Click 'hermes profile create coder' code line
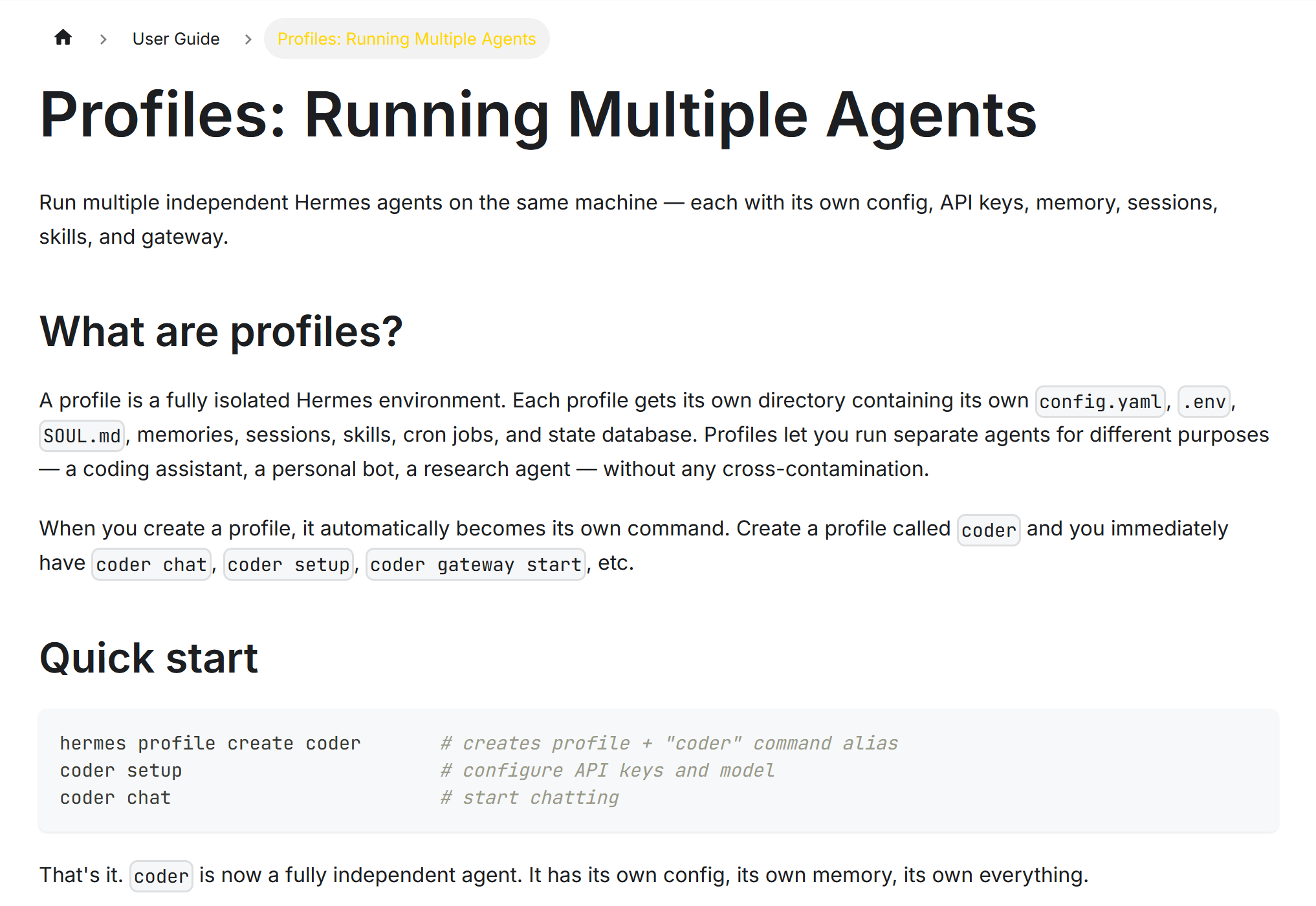The height and width of the screenshot is (906, 1316). [210, 743]
